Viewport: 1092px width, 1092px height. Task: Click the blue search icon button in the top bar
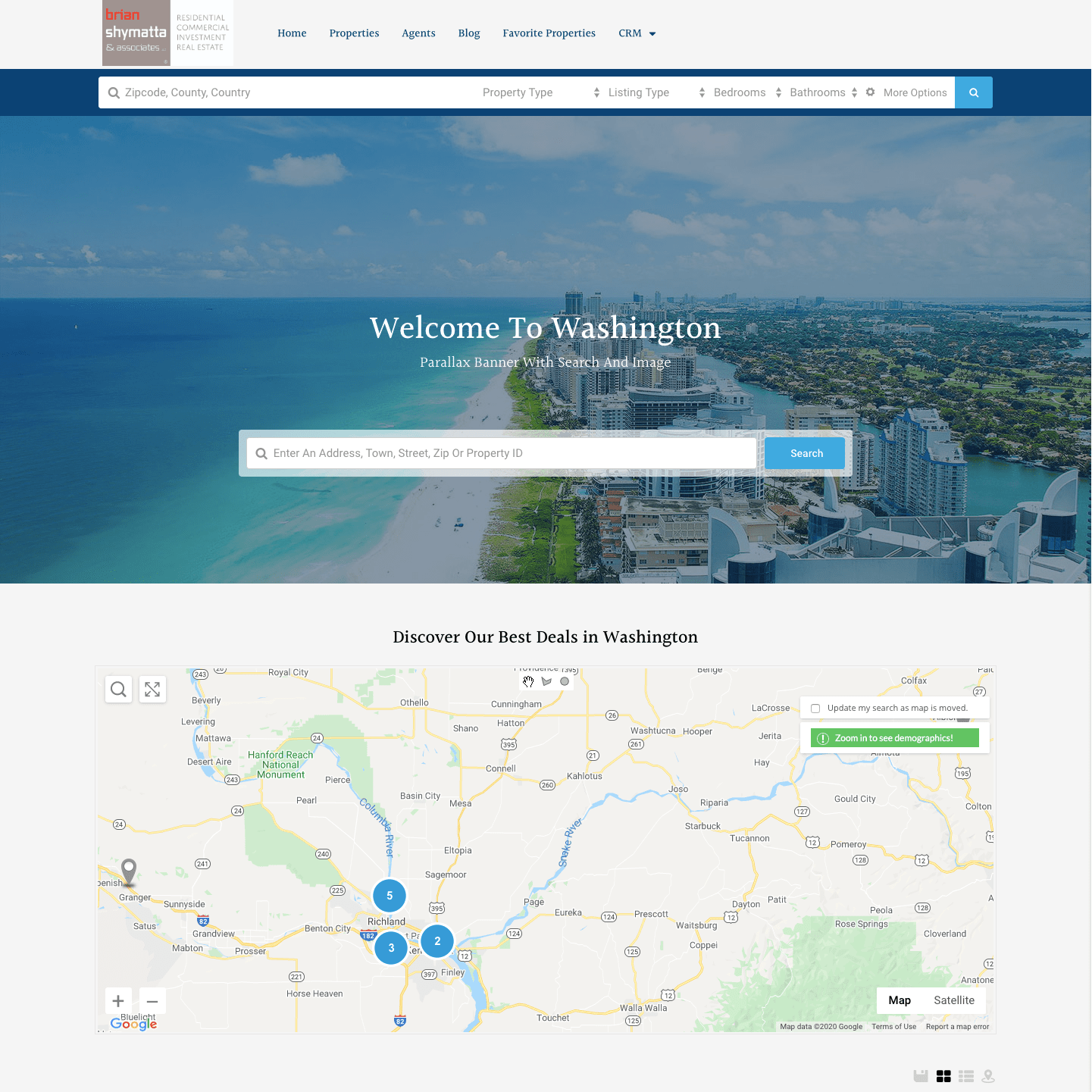tap(974, 92)
